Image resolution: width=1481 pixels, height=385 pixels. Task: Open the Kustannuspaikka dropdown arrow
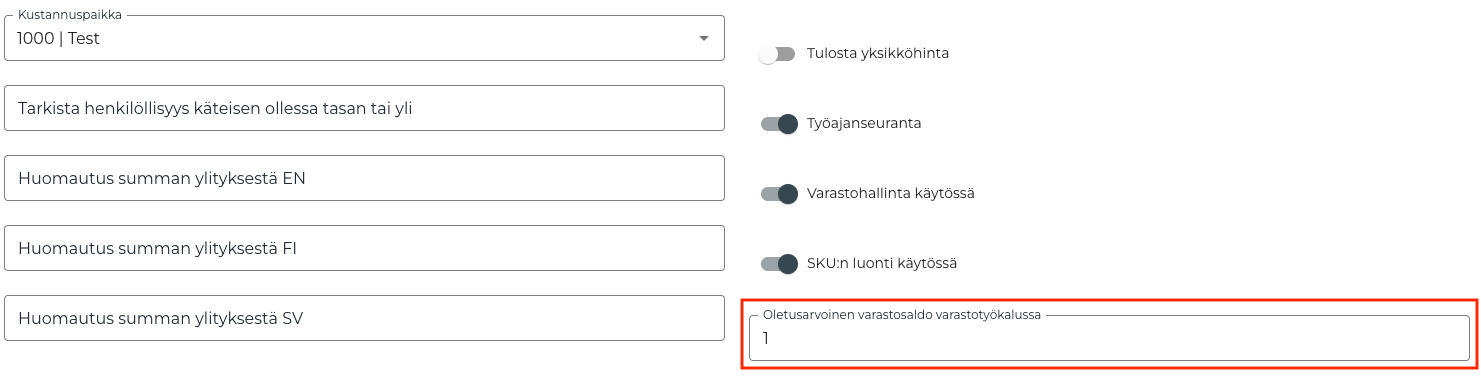point(703,38)
